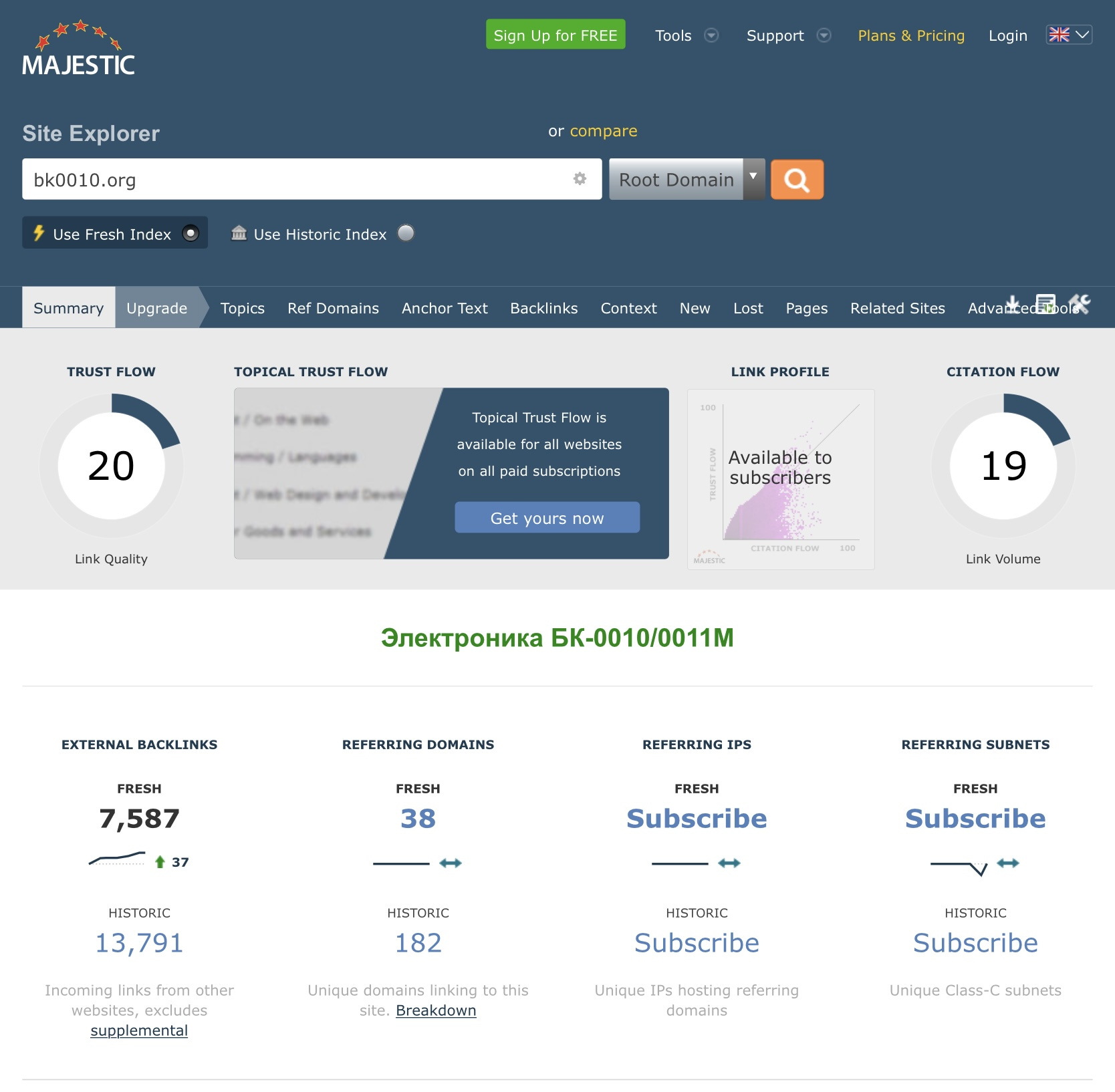Screen dimensions: 1115x1092
Task: Click the Majestic logo
Action: [78, 47]
